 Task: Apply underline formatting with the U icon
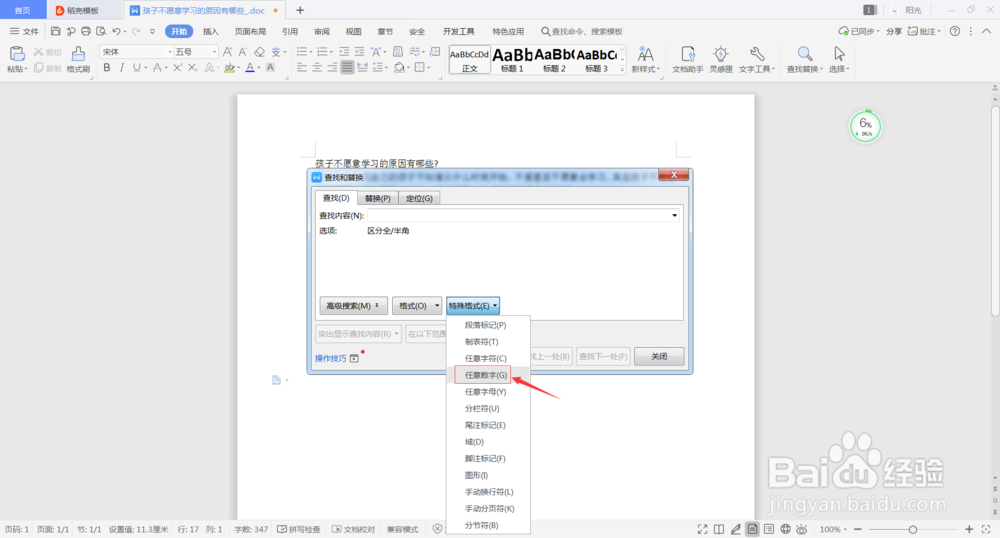(x=136, y=68)
